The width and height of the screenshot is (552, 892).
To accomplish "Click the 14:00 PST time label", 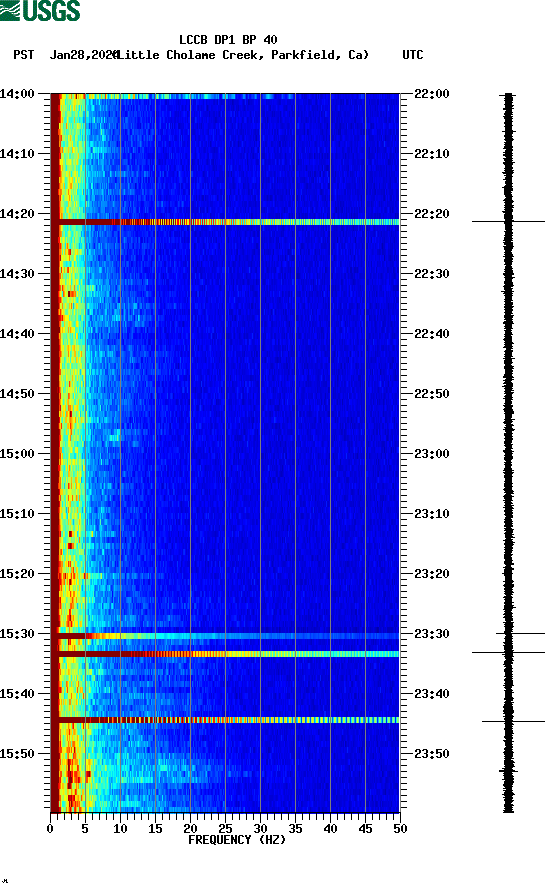I will pyautogui.click(x=17, y=94).
